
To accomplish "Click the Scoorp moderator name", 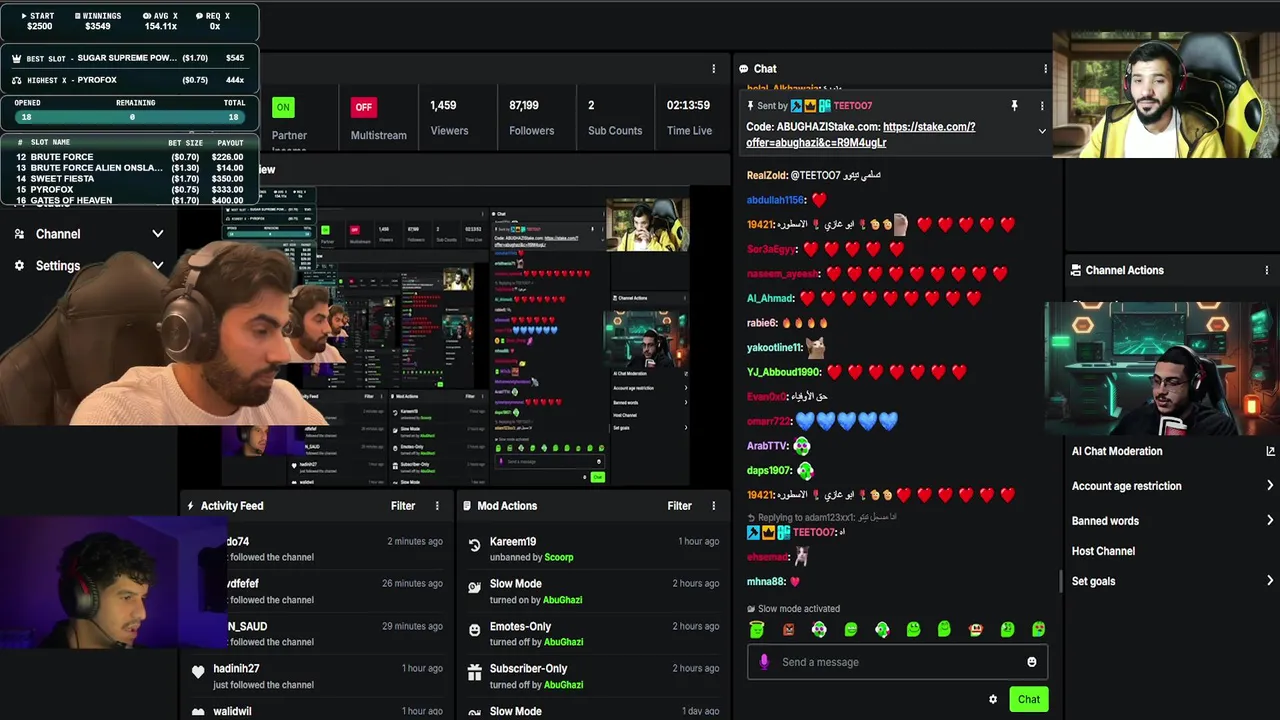I will point(559,557).
